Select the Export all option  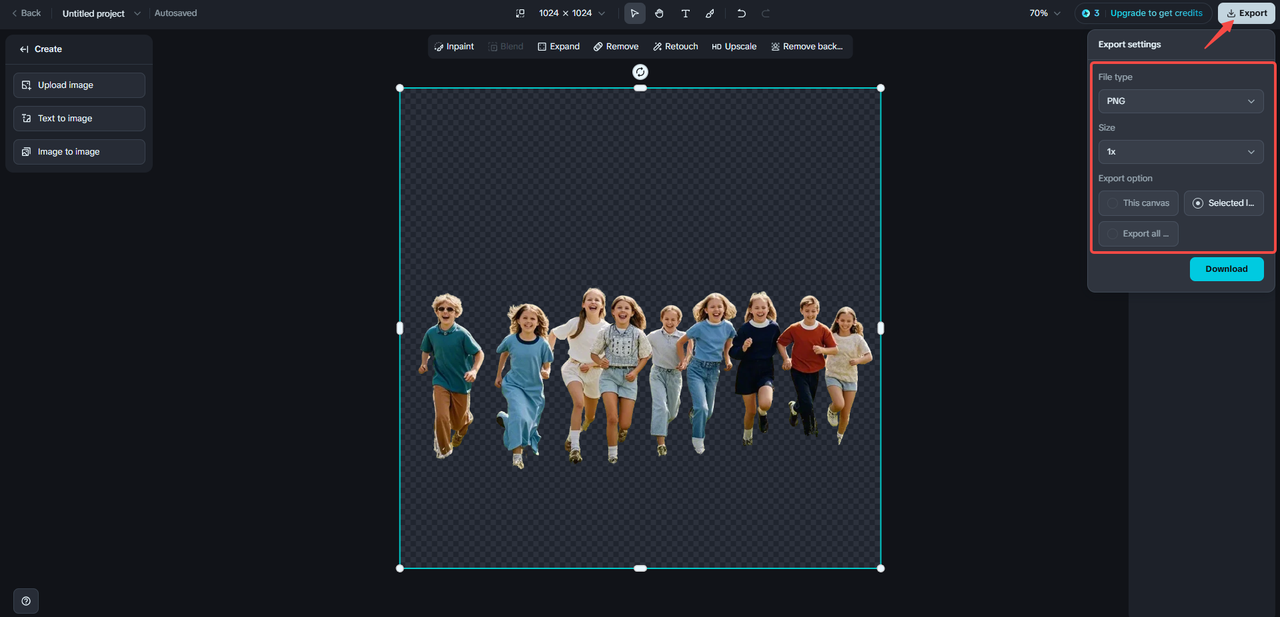1138,234
